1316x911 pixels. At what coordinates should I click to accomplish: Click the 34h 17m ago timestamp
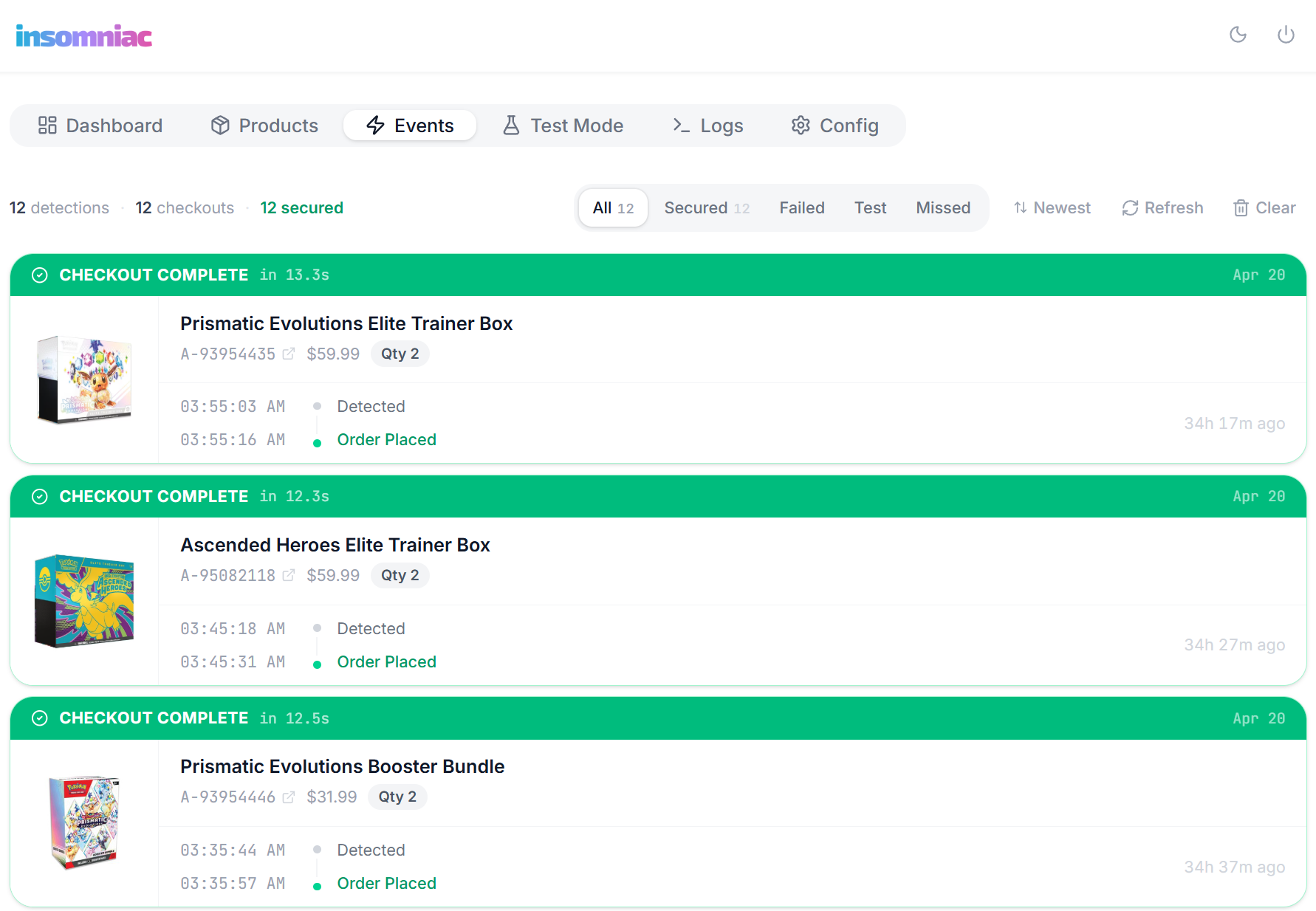point(1234,423)
